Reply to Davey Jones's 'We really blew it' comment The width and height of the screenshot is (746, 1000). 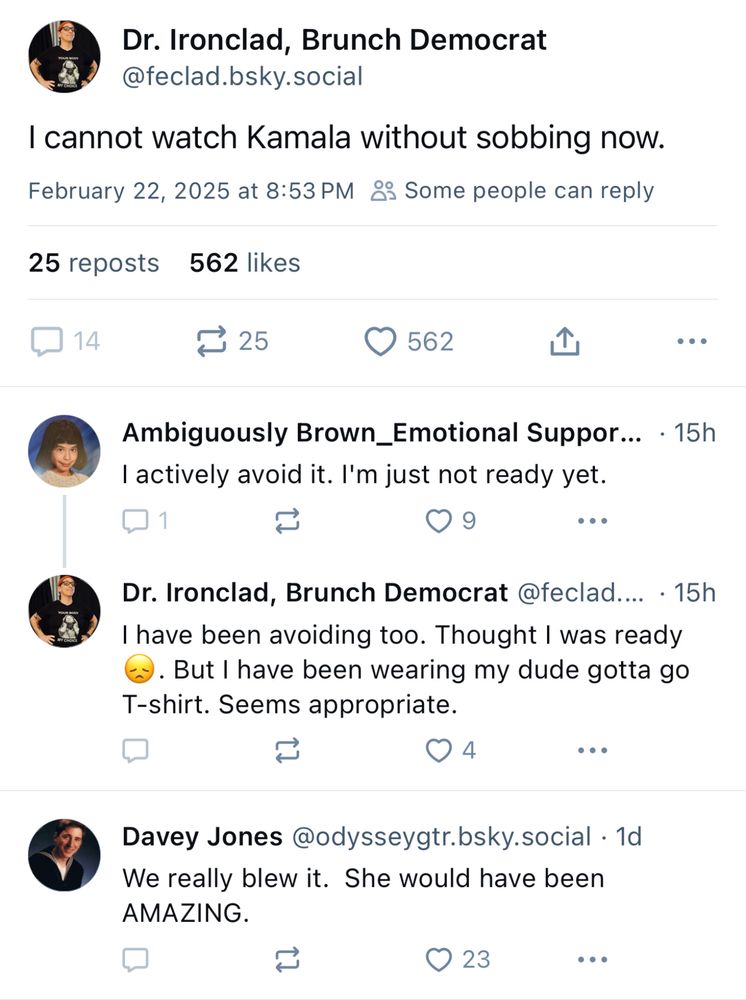pyautogui.click(x=134, y=960)
